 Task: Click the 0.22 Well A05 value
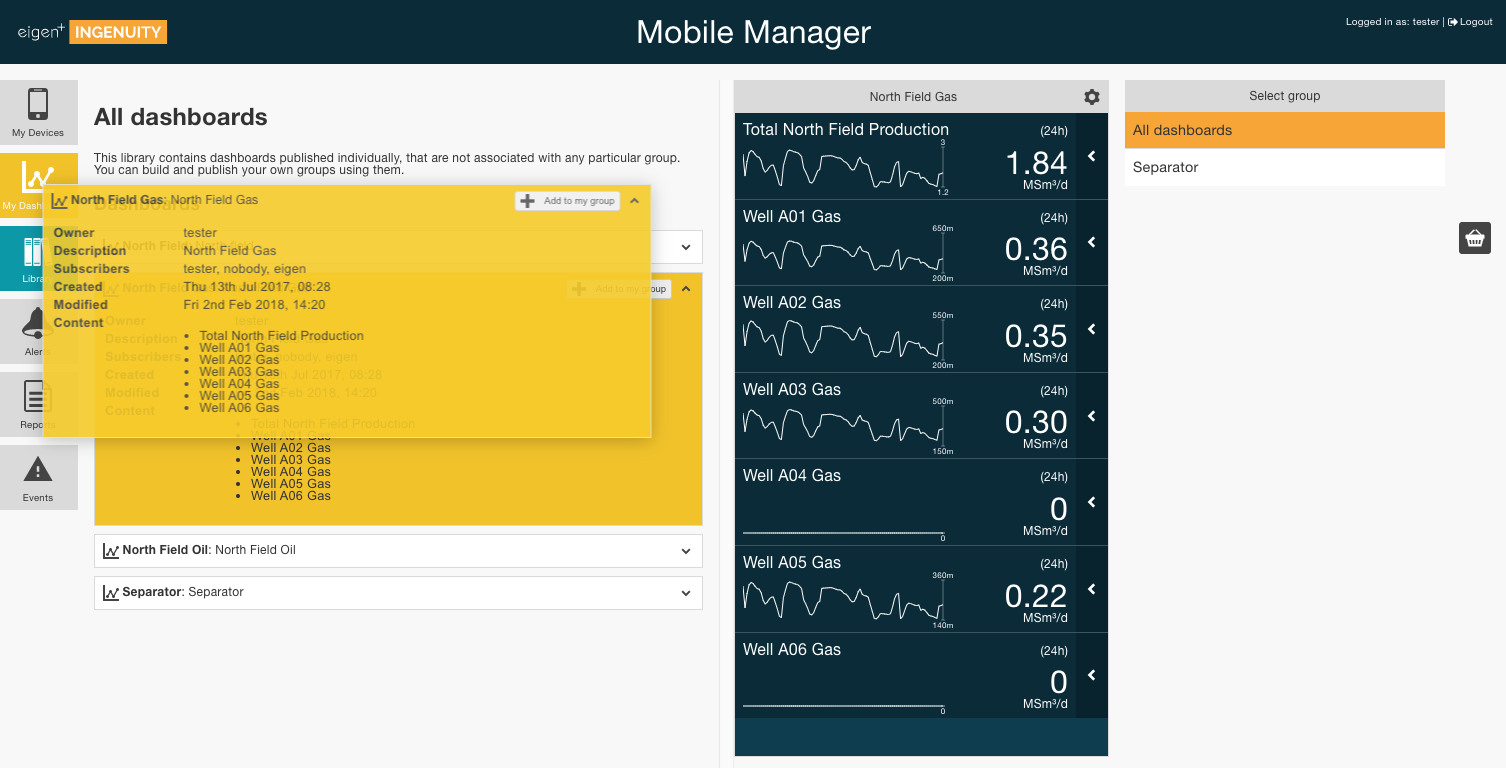[x=1036, y=596]
